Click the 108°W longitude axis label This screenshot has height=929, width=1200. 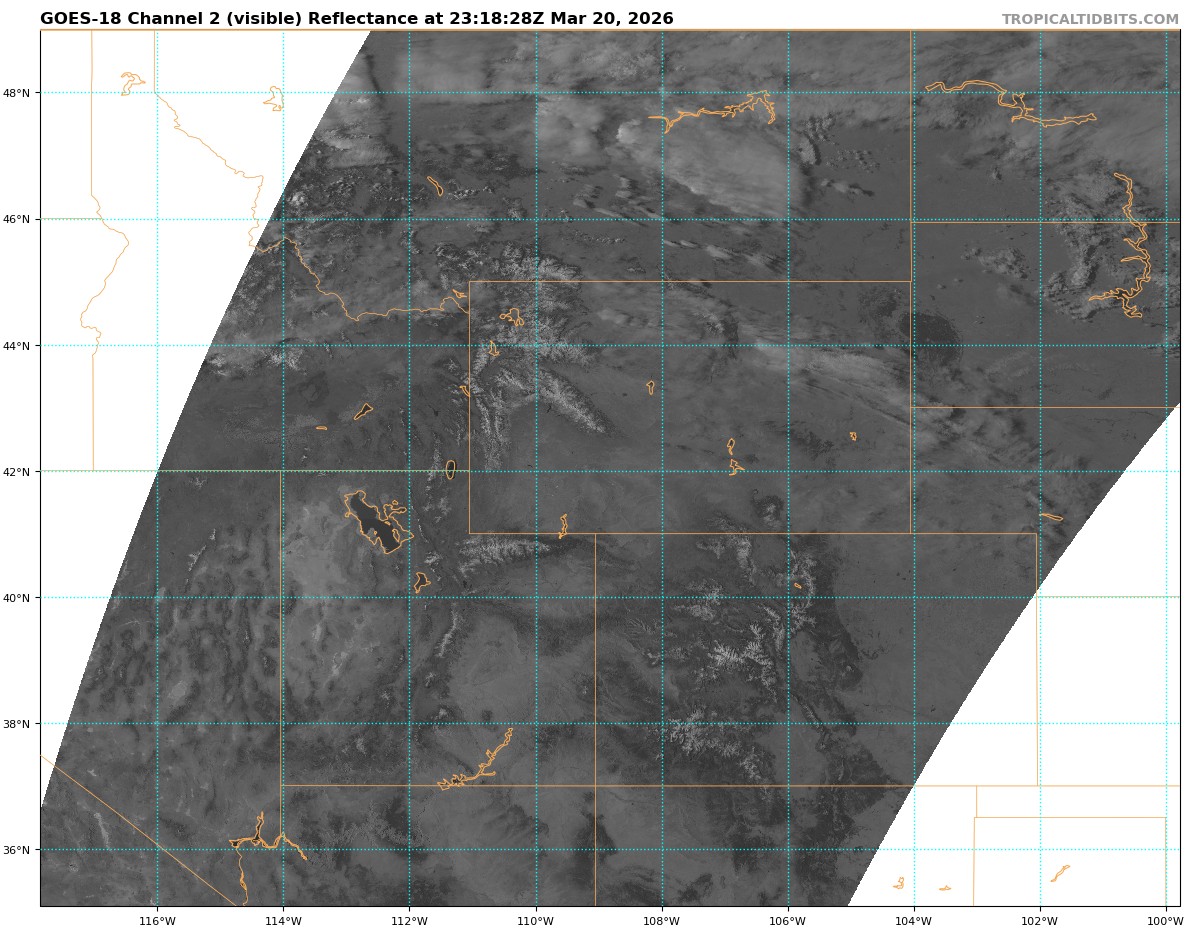click(661, 920)
